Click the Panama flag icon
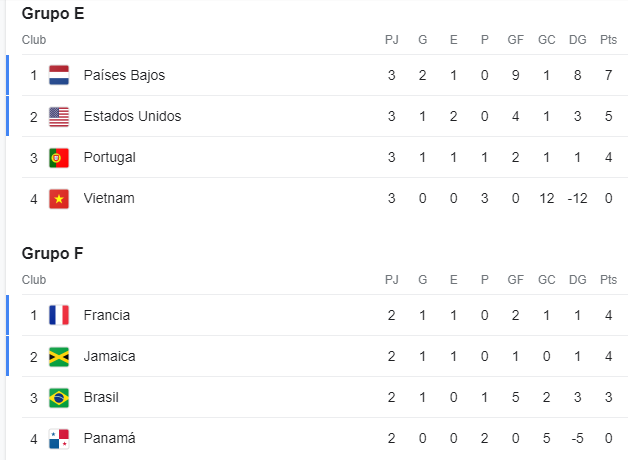This screenshot has width=628, height=460. pyautogui.click(x=59, y=439)
